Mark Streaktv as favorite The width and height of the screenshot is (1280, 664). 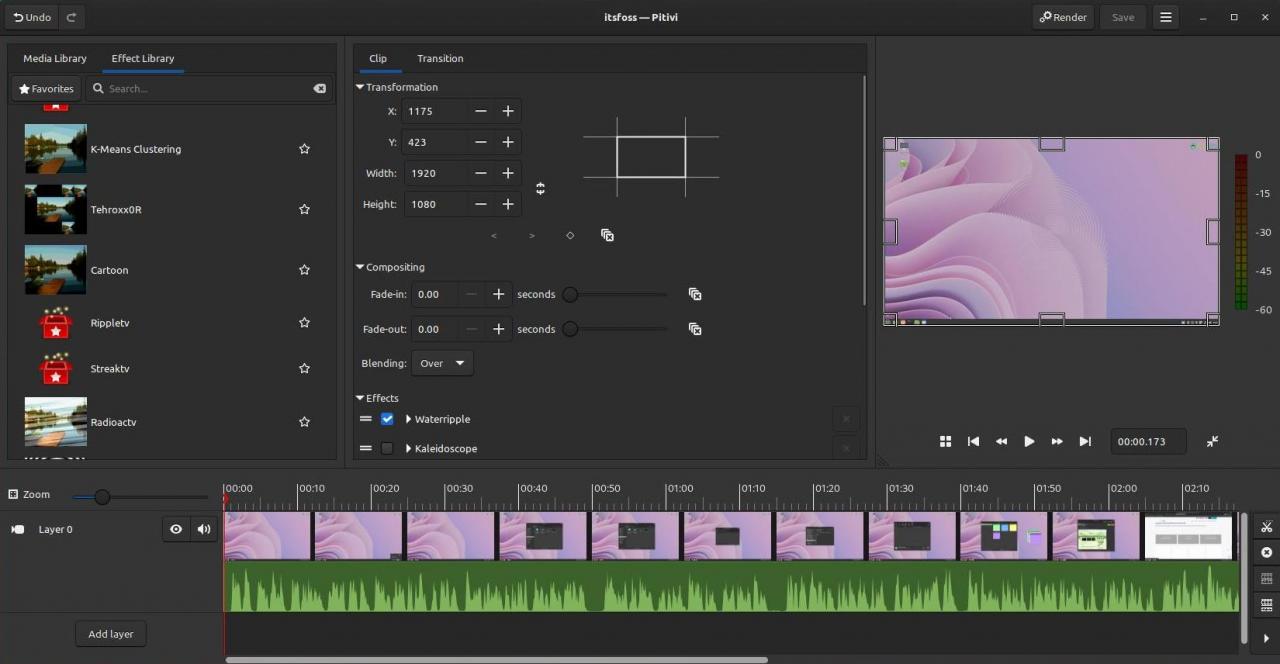[x=304, y=369]
